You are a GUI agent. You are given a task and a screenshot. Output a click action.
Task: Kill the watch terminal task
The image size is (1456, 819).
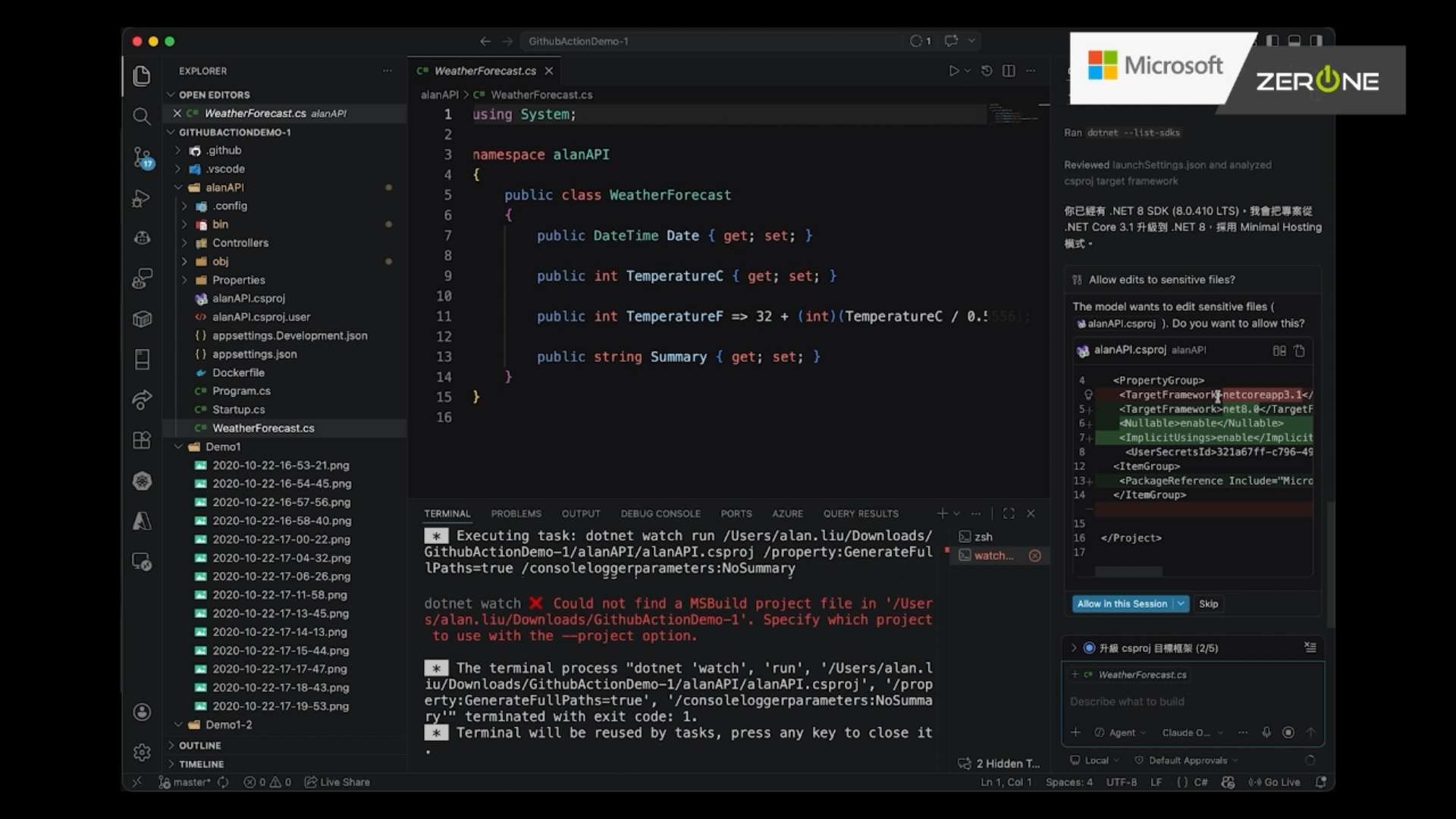pyautogui.click(x=1034, y=556)
